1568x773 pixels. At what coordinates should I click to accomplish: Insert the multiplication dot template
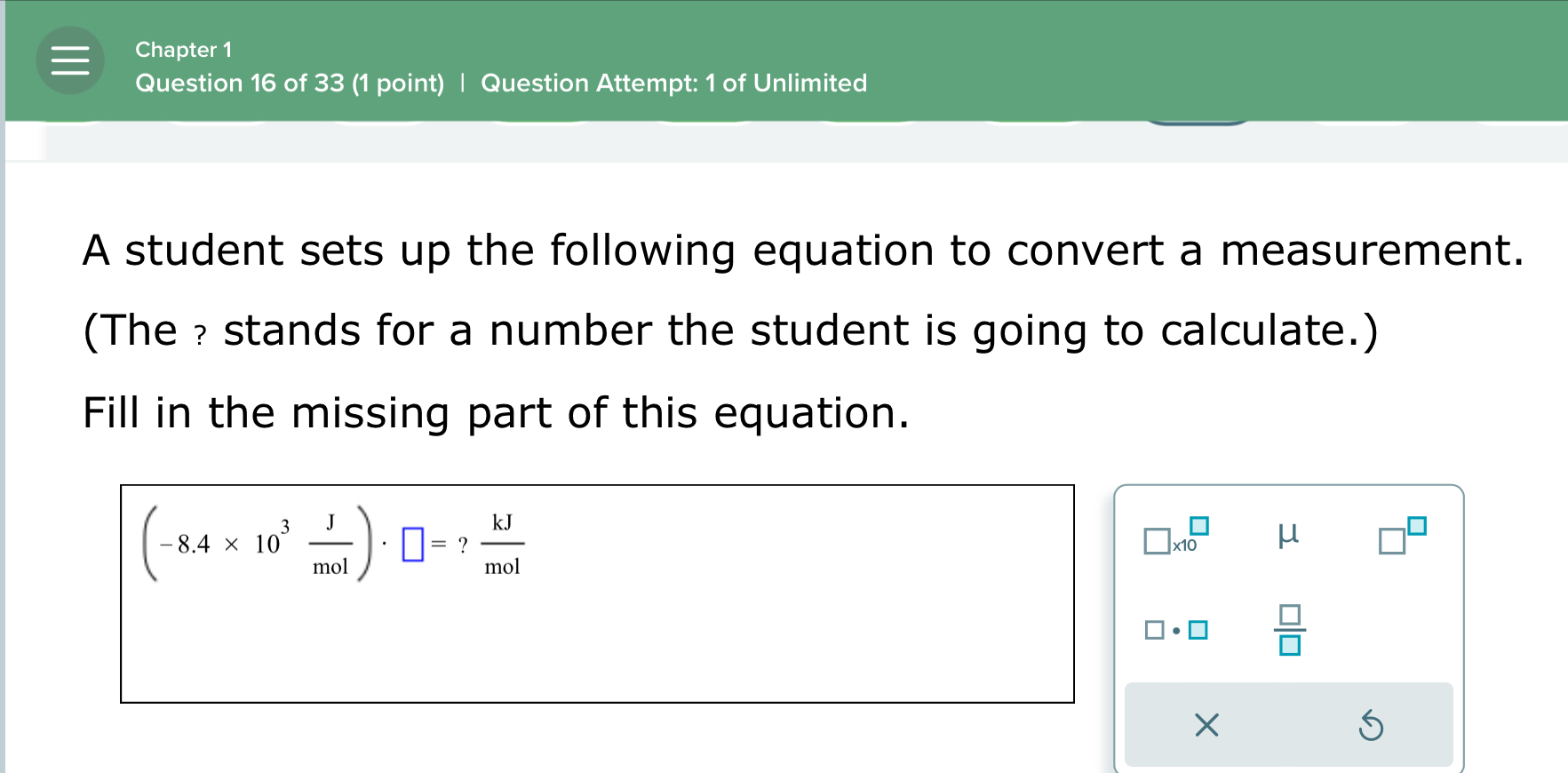click(x=1174, y=630)
